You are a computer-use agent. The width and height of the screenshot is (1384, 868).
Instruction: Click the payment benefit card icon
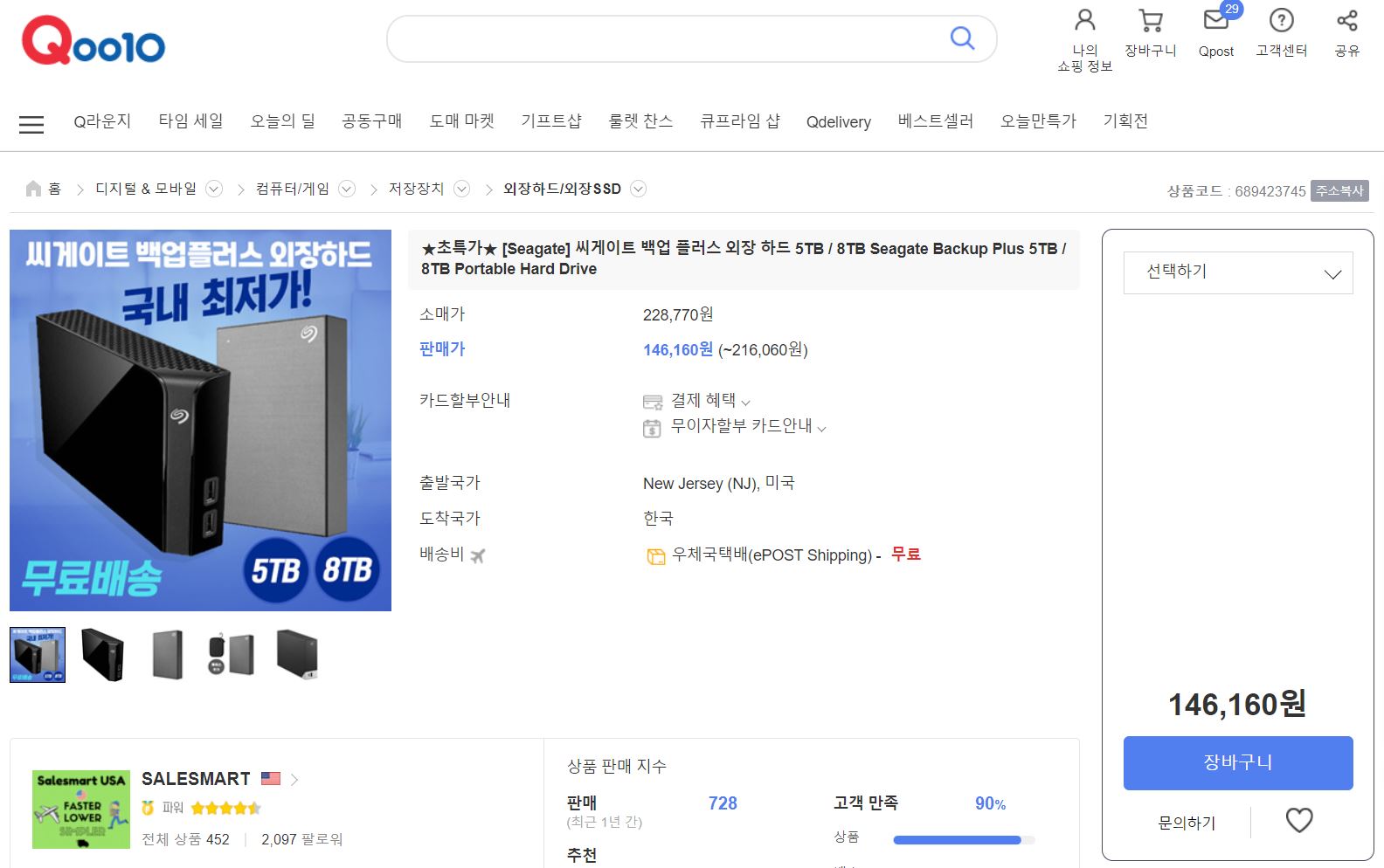point(653,402)
